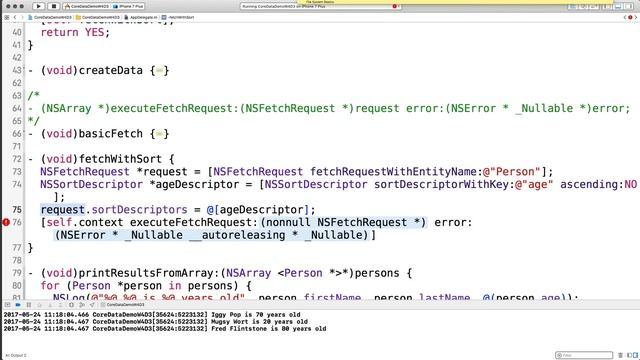Go forward in the jump bar history

[22, 18]
